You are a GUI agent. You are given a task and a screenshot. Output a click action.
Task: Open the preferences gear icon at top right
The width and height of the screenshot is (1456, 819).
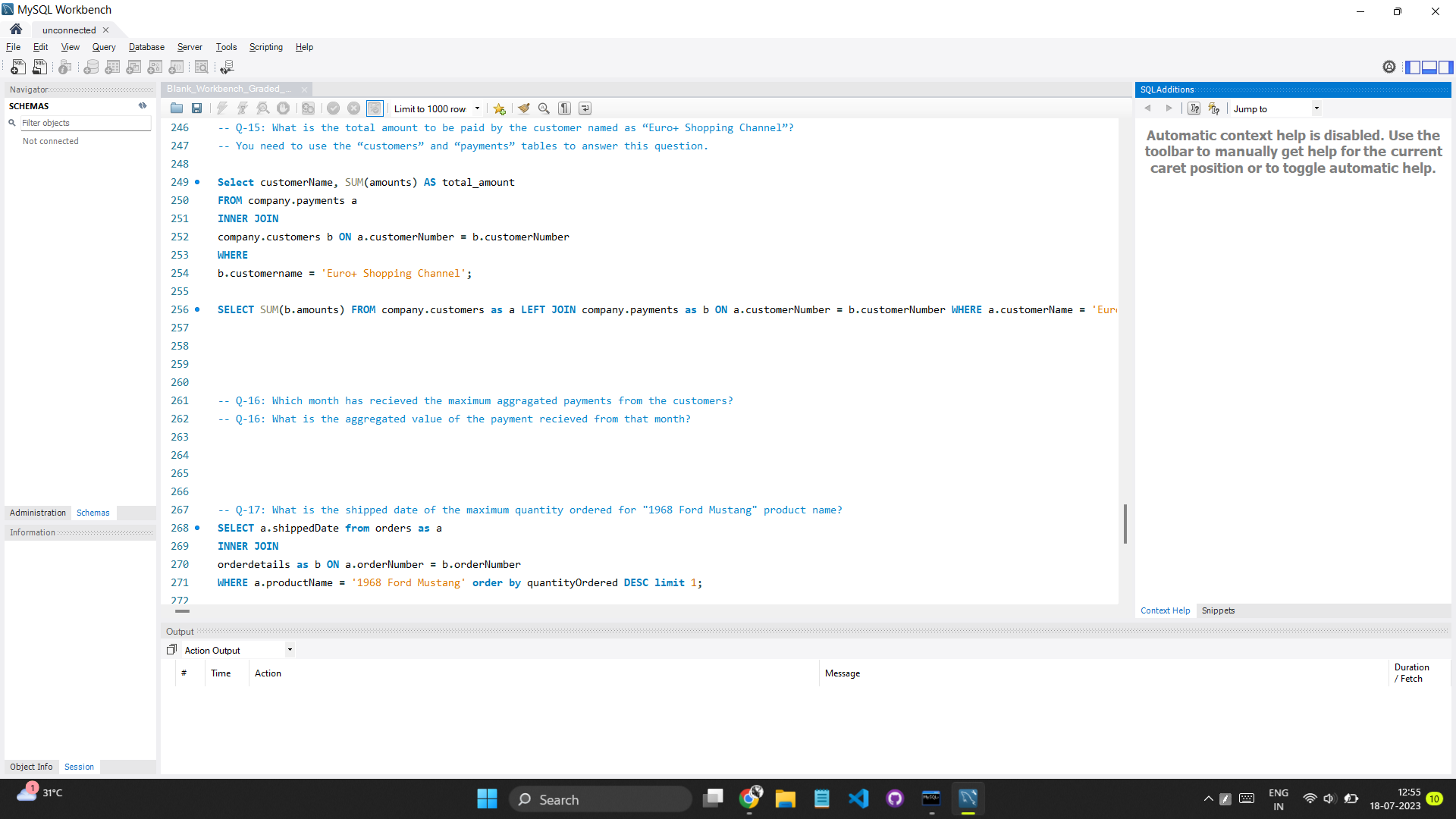point(1389,67)
